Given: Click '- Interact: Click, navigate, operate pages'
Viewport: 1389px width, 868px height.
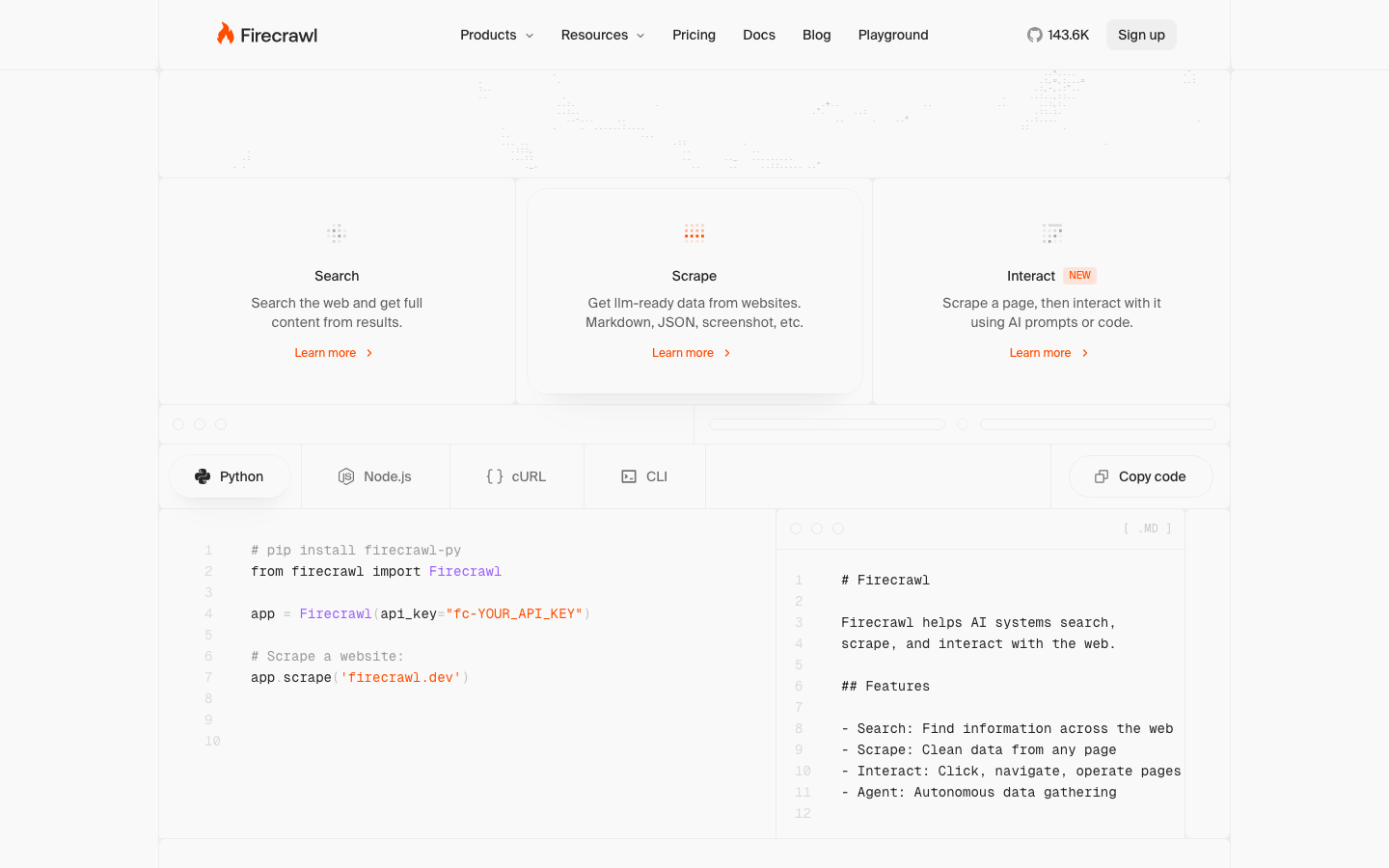Looking at the screenshot, I should pos(1011,772).
